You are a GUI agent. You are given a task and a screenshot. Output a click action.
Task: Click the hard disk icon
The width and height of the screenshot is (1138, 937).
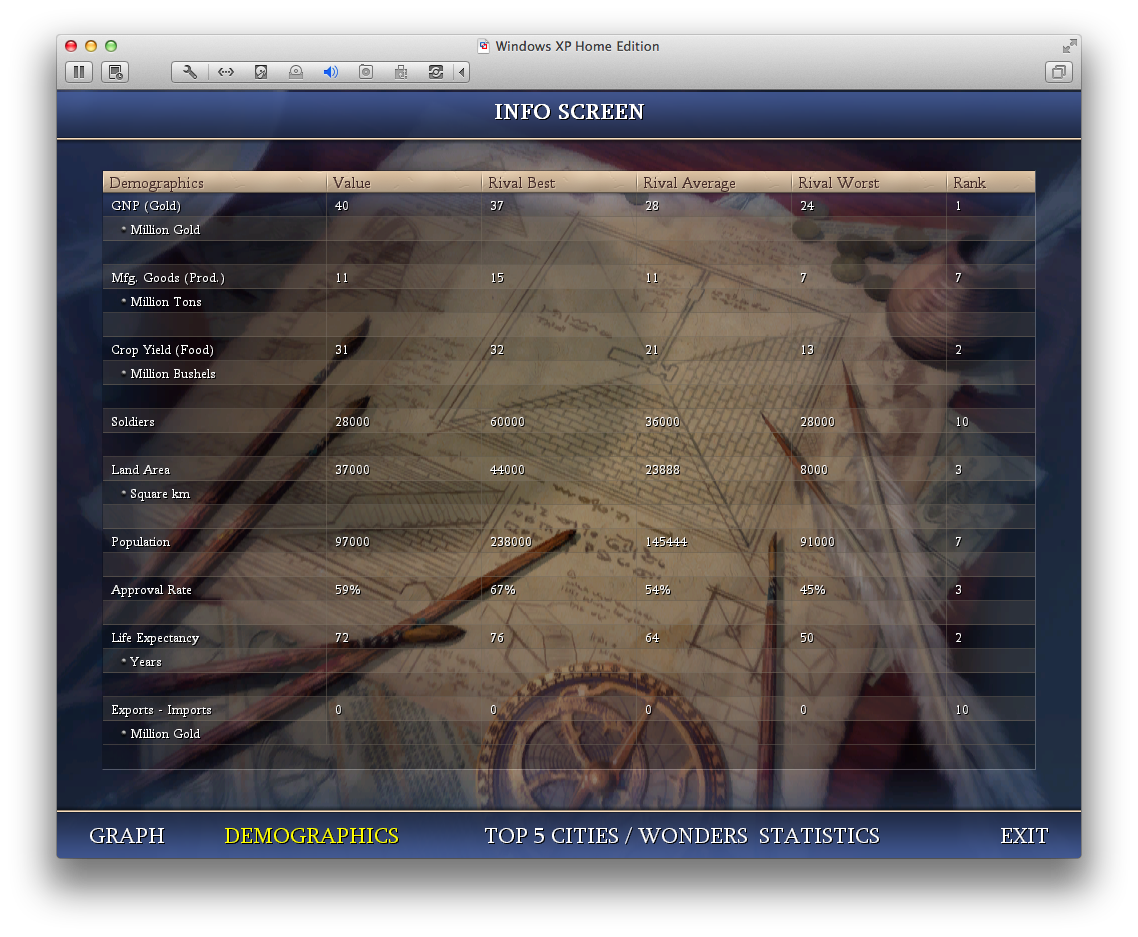click(261, 72)
